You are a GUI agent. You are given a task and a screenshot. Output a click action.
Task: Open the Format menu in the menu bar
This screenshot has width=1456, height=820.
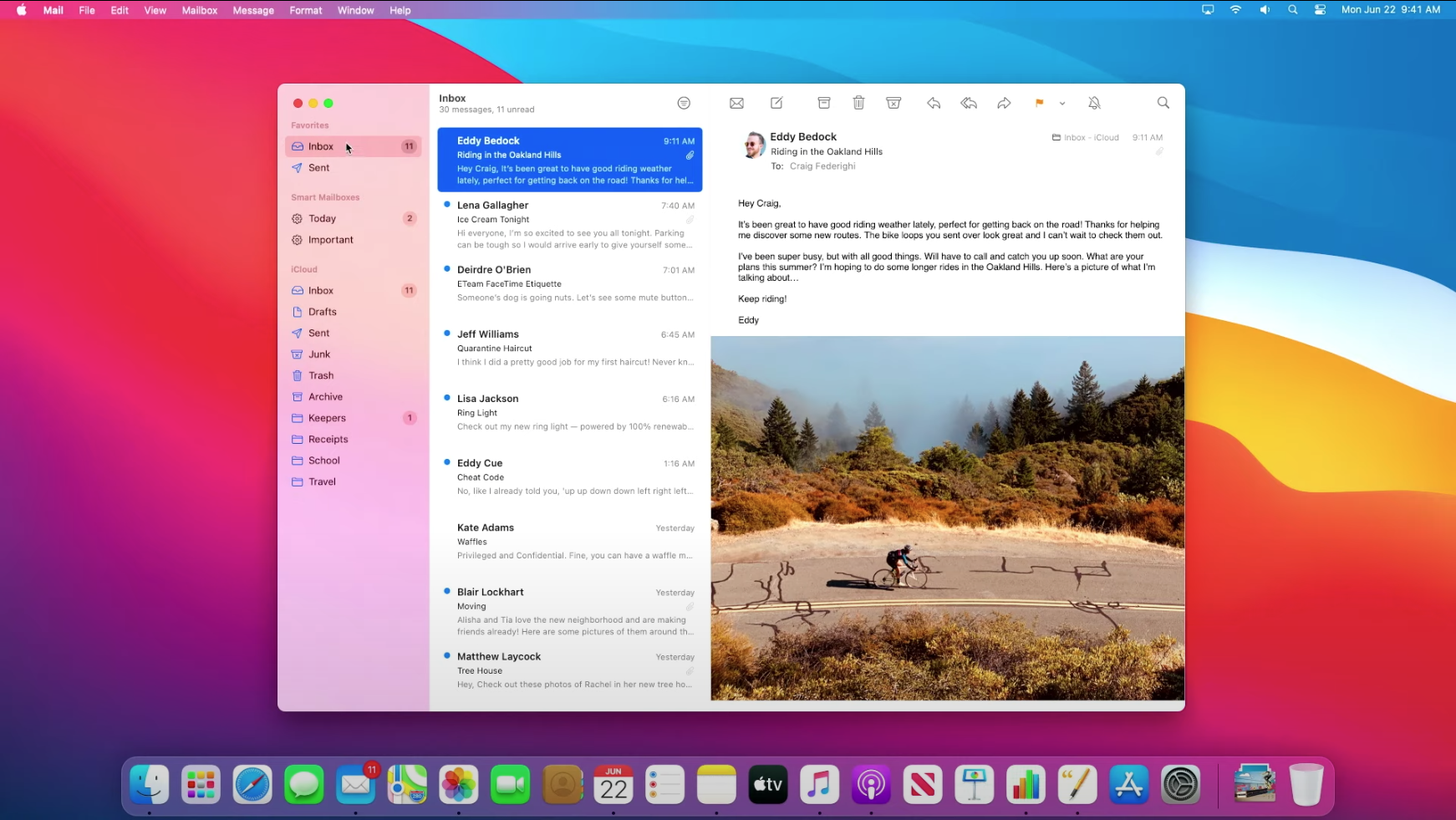coord(305,10)
